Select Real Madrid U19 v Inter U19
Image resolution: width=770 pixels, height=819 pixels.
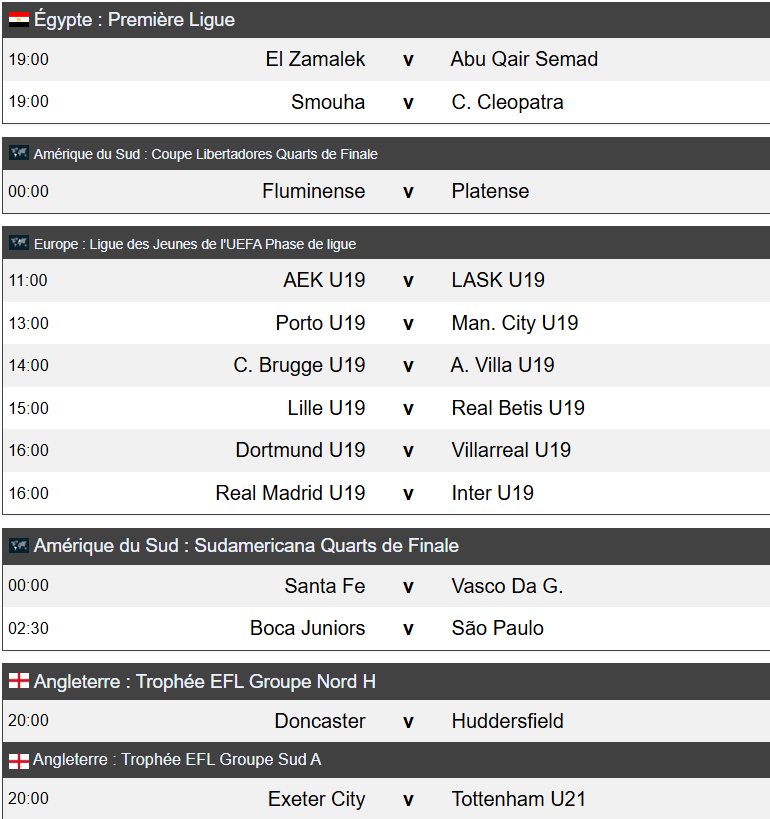click(x=386, y=493)
